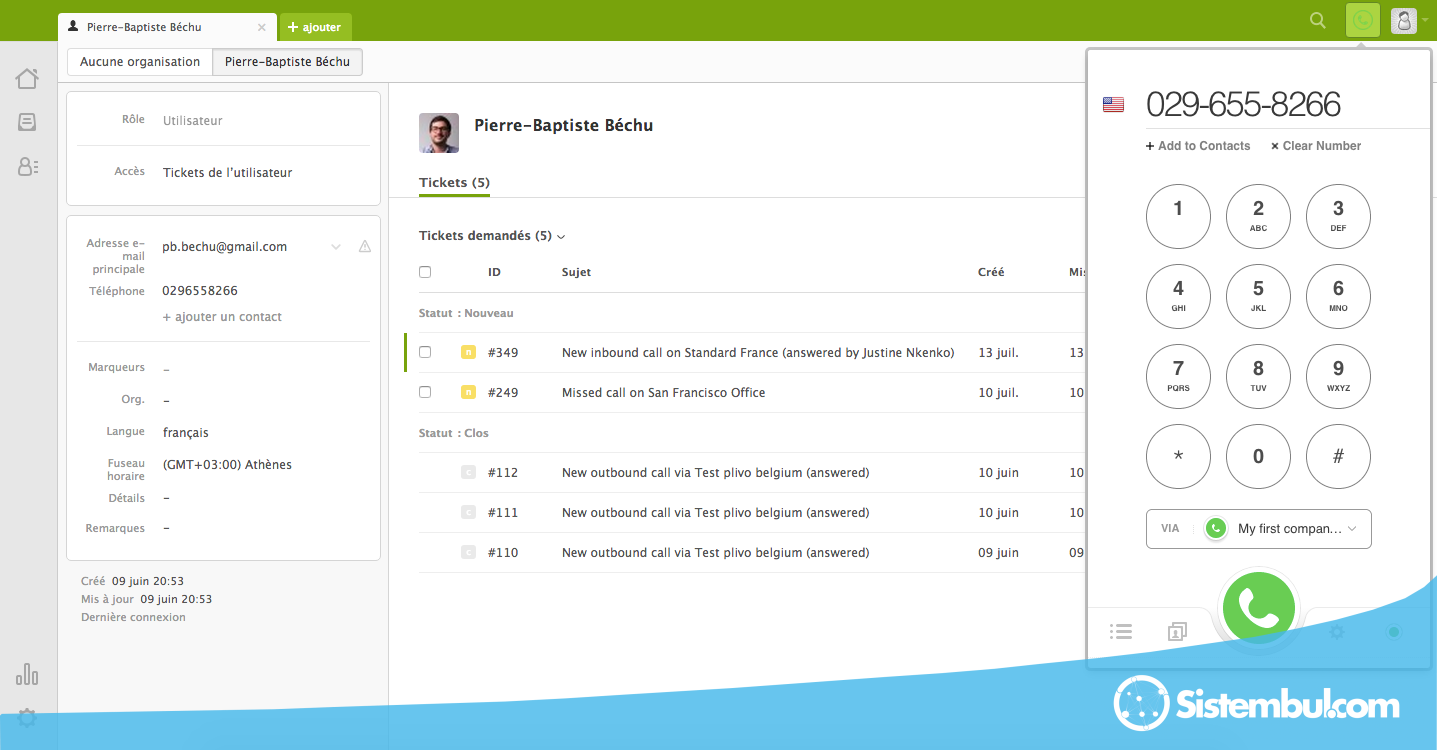Open the email address options chevron
The height and width of the screenshot is (750, 1437).
tap(336, 247)
